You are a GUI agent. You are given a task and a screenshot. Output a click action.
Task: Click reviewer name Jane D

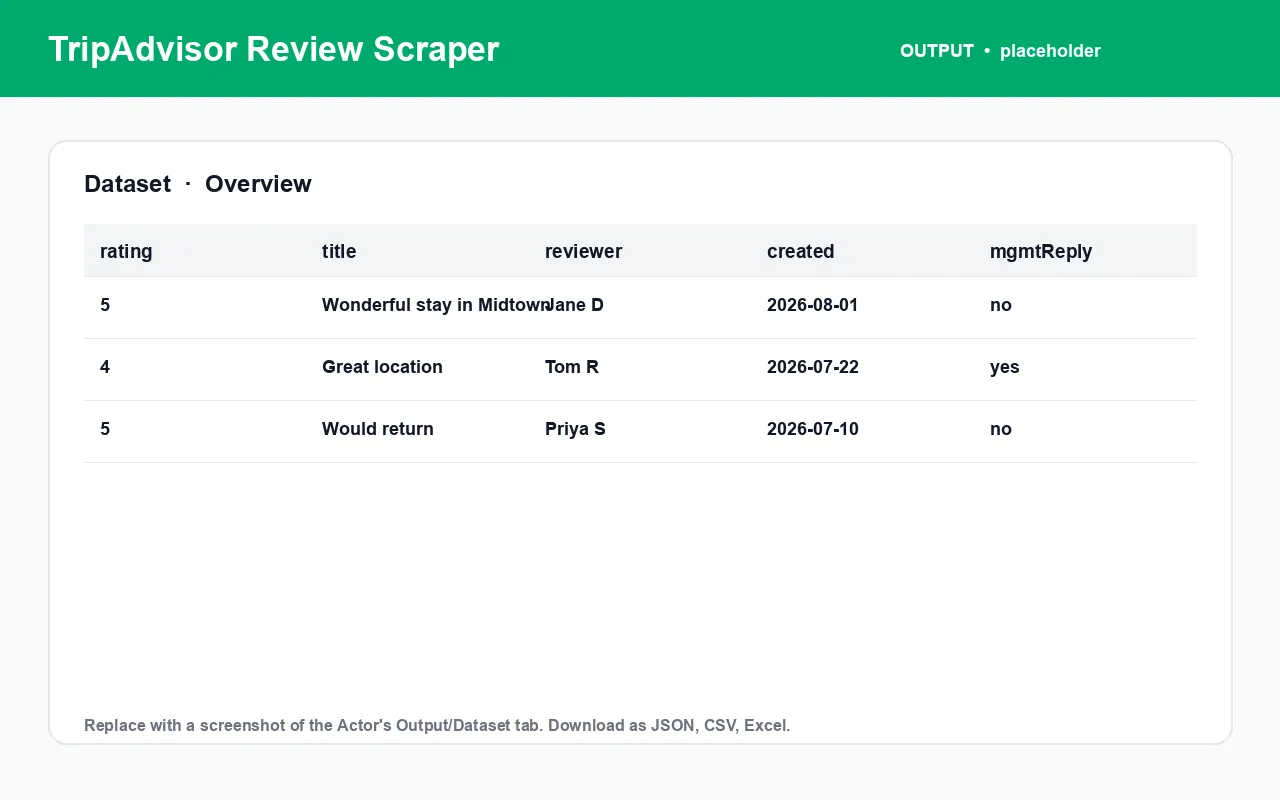click(x=577, y=305)
